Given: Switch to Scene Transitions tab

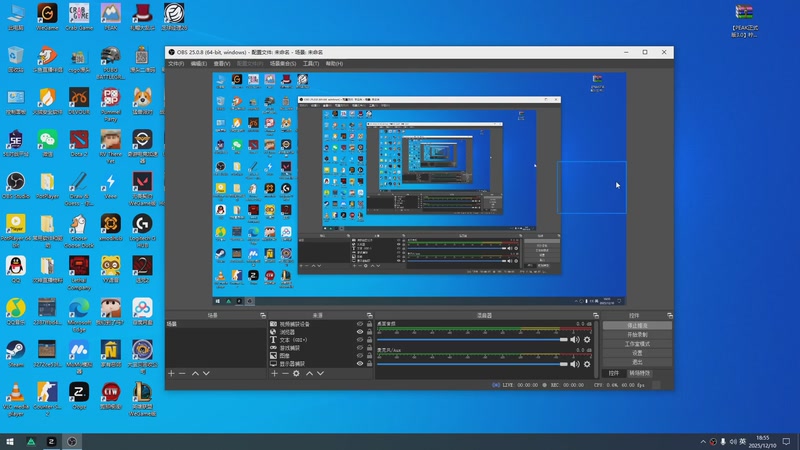Looking at the screenshot, I should click(639, 373).
